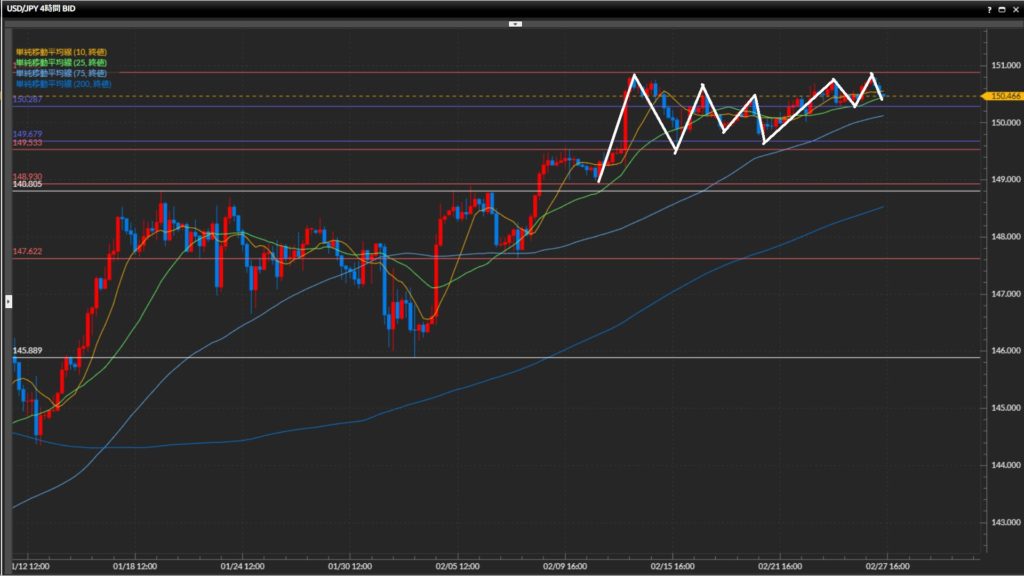Close the USD/JPY chart window
The width and height of the screenshot is (1024, 576).
1014,8
